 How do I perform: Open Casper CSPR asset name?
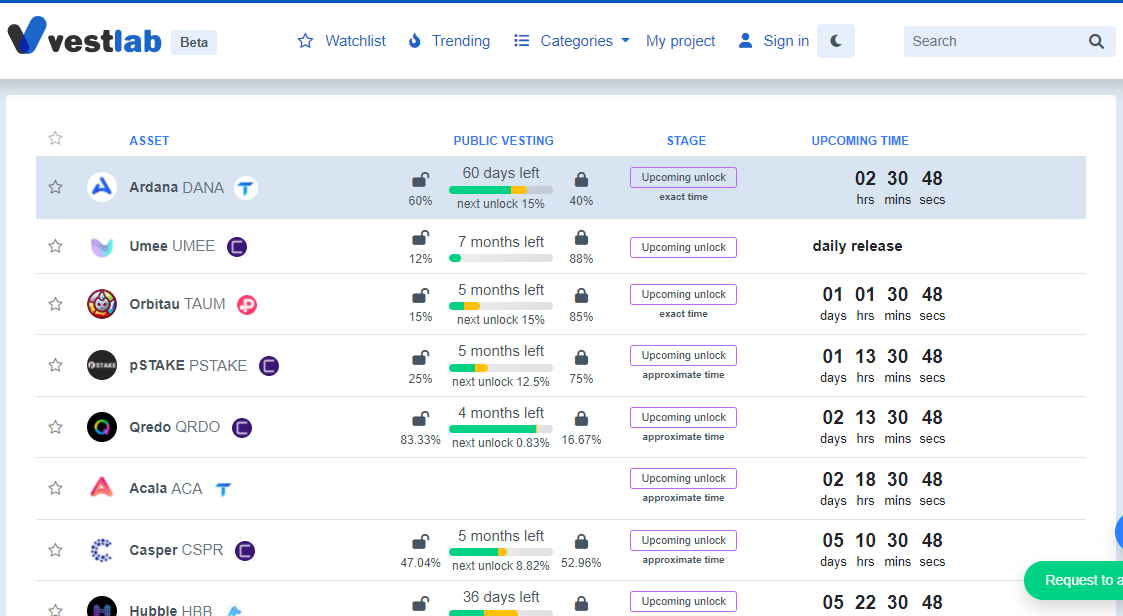(176, 550)
